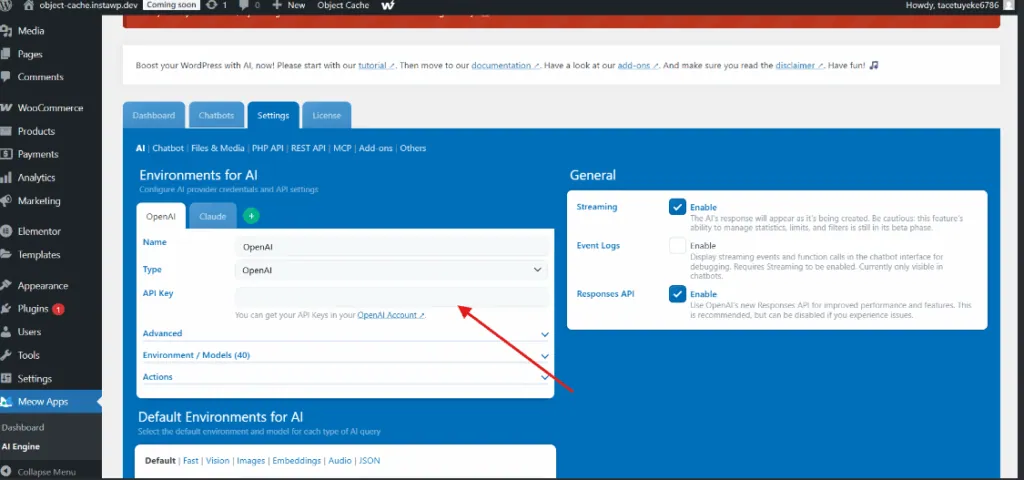Screen dimensions: 1024x480
Task: Open the Add-ons subsection
Action: tap(376, 148)
